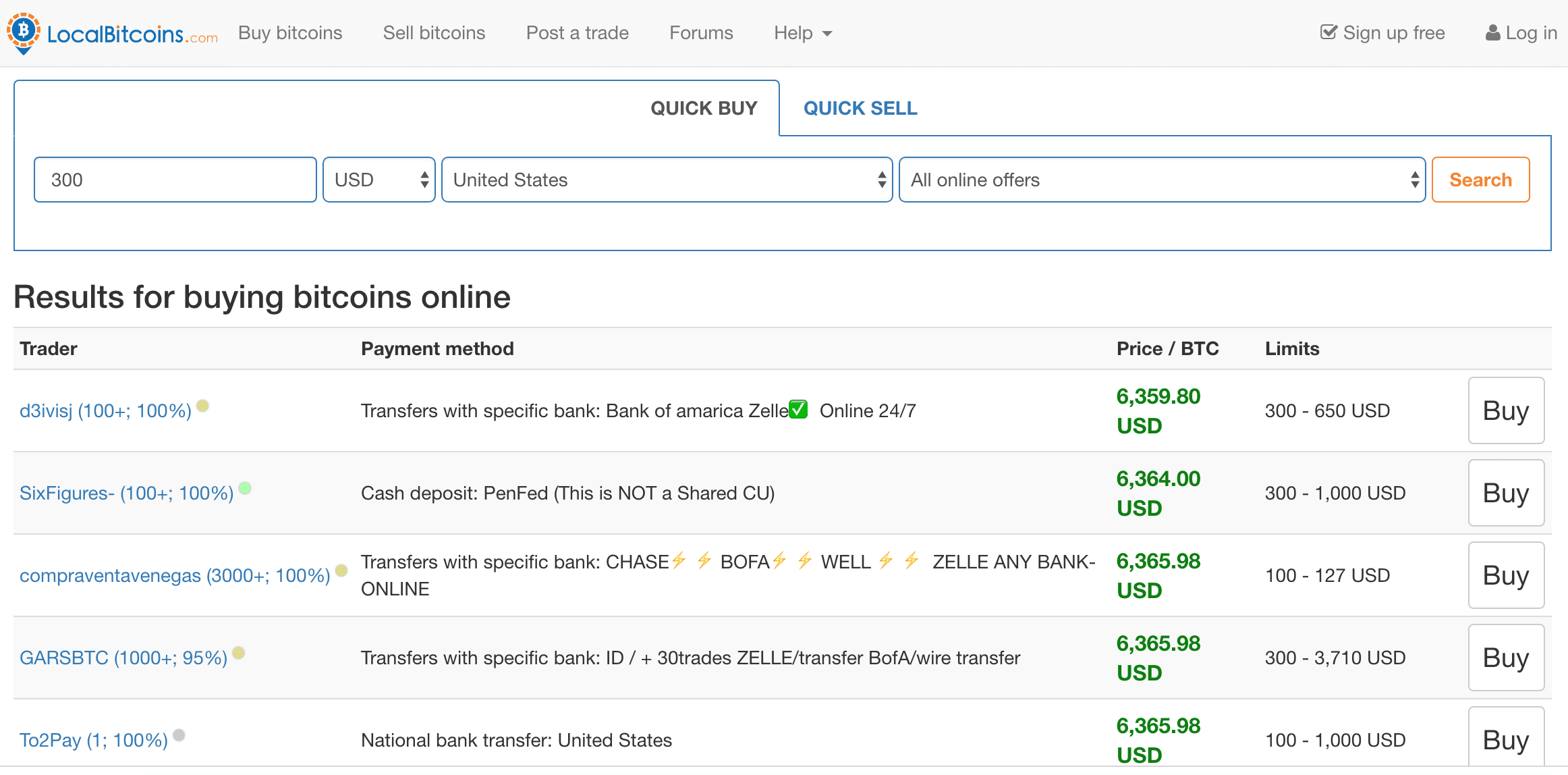This screenshot has width=1568, height=775.
Task: Click Buy button for compraventavenegas offer
Action: tap(1506, 575)
